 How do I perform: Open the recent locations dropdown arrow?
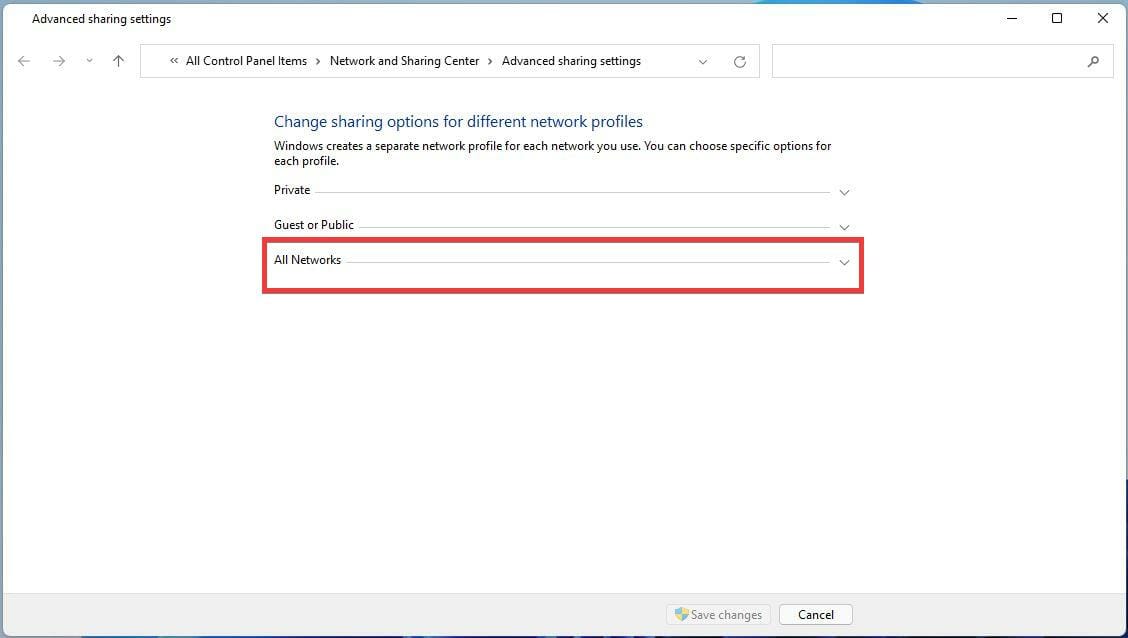pyautogui.click(x=89, y=61)
